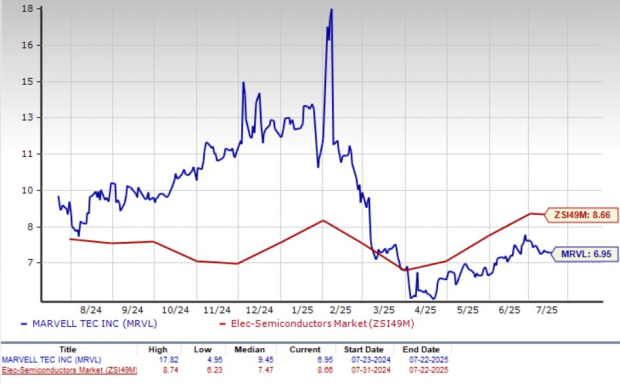Click the Start Date column header

click(x=363, y=350)
